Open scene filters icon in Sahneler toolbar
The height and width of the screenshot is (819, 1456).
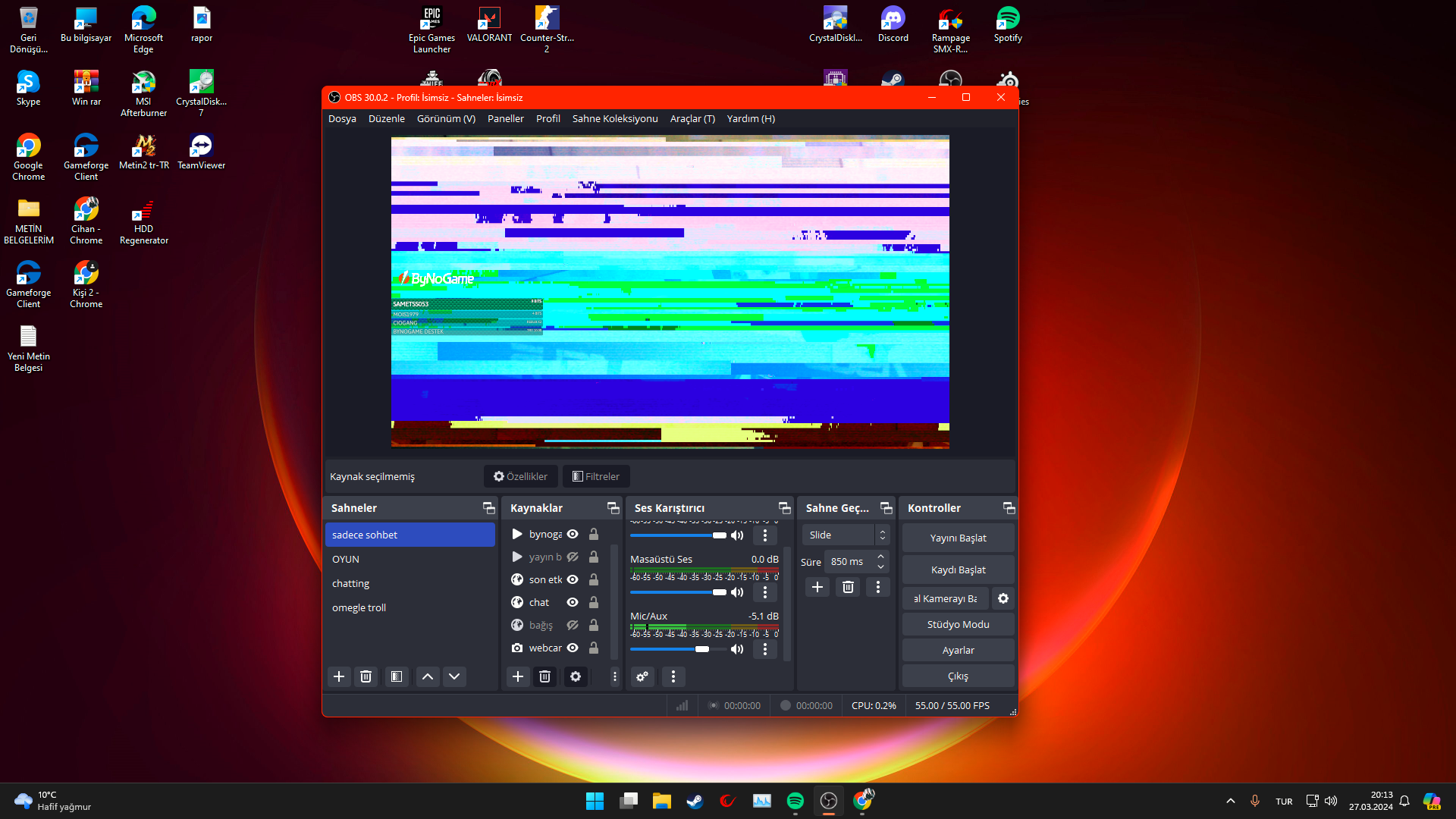pos(396,676)
